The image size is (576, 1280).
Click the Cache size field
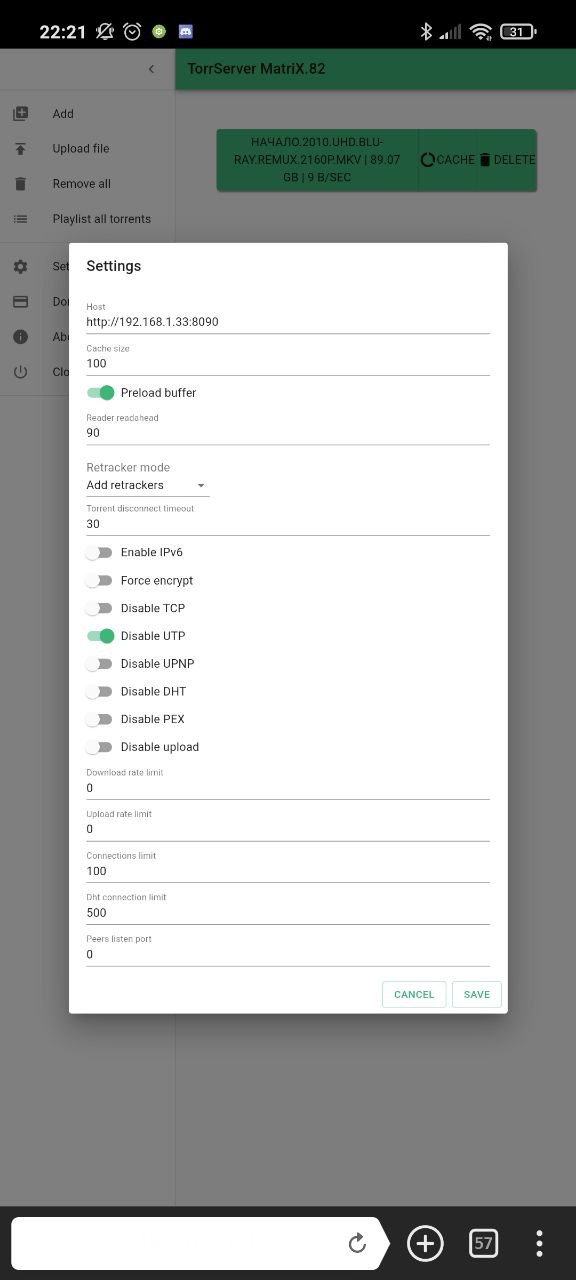click(288, 364)
